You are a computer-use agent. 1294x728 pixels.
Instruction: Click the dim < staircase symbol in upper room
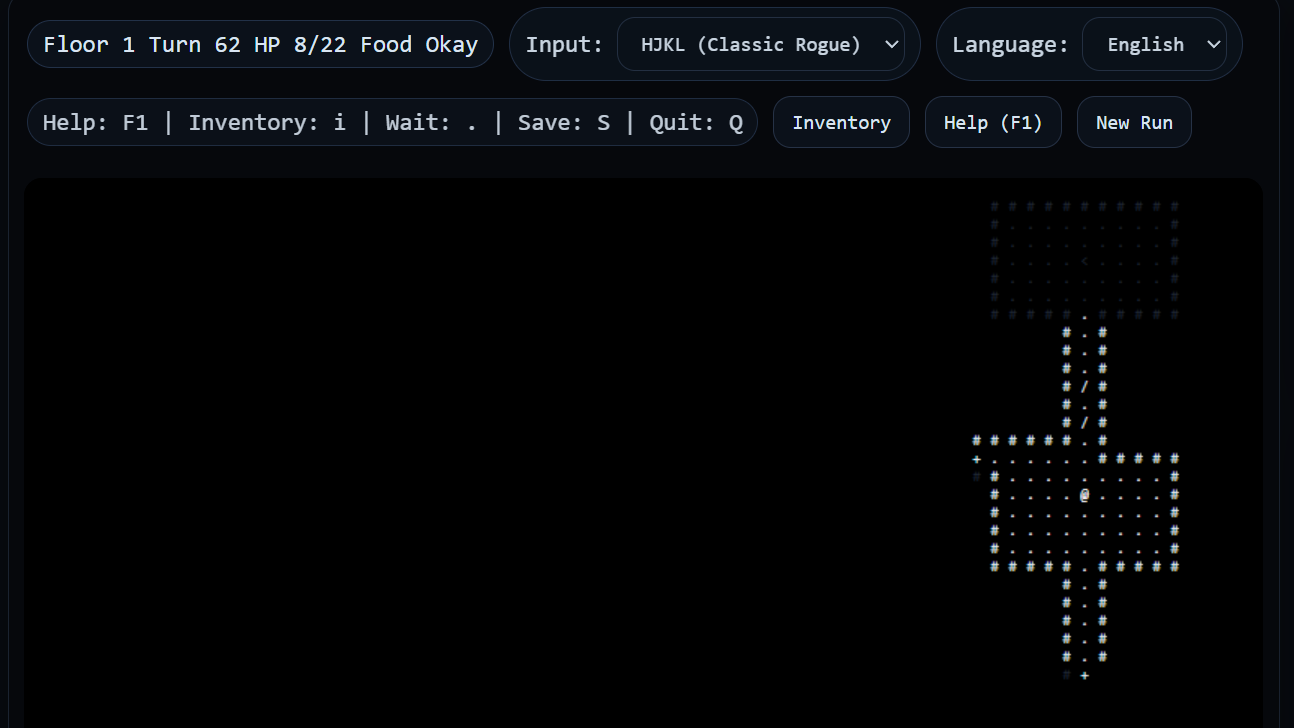pyautogui.click(x=1084, y=261)
